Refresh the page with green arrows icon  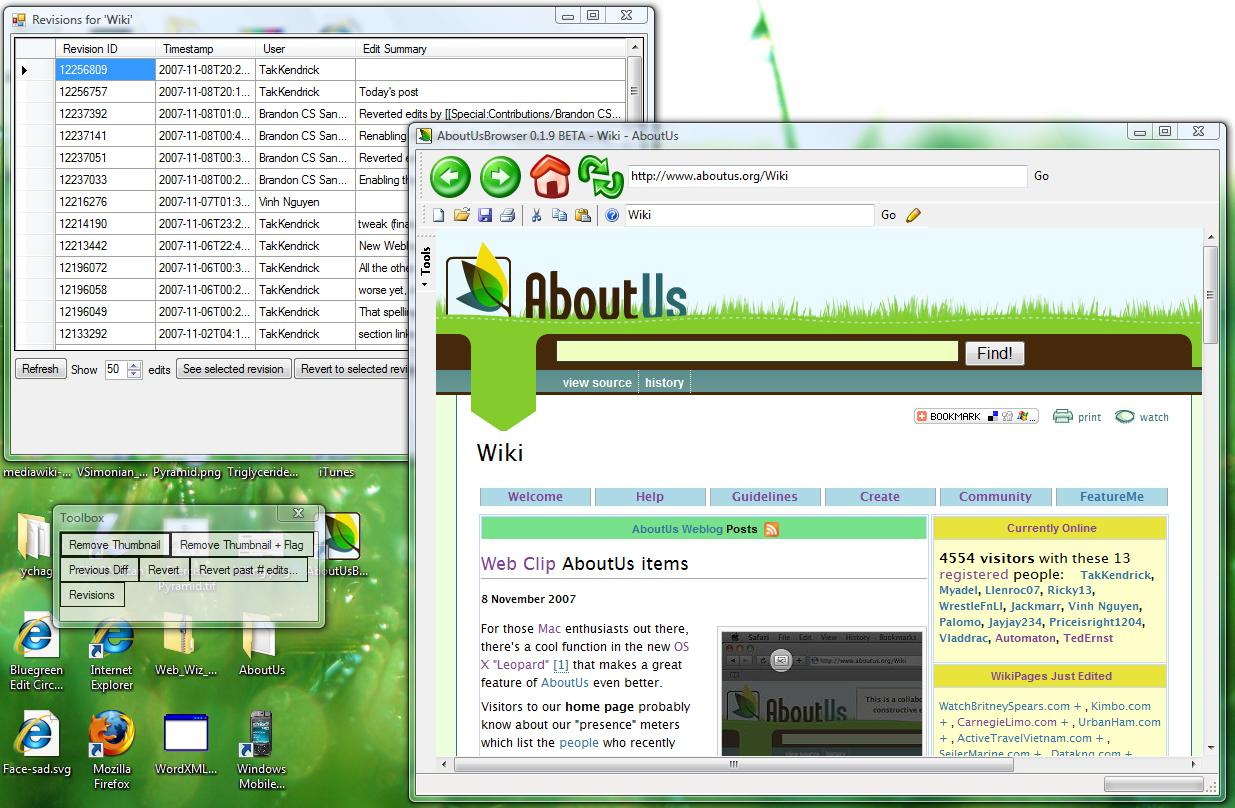(600, 177)
